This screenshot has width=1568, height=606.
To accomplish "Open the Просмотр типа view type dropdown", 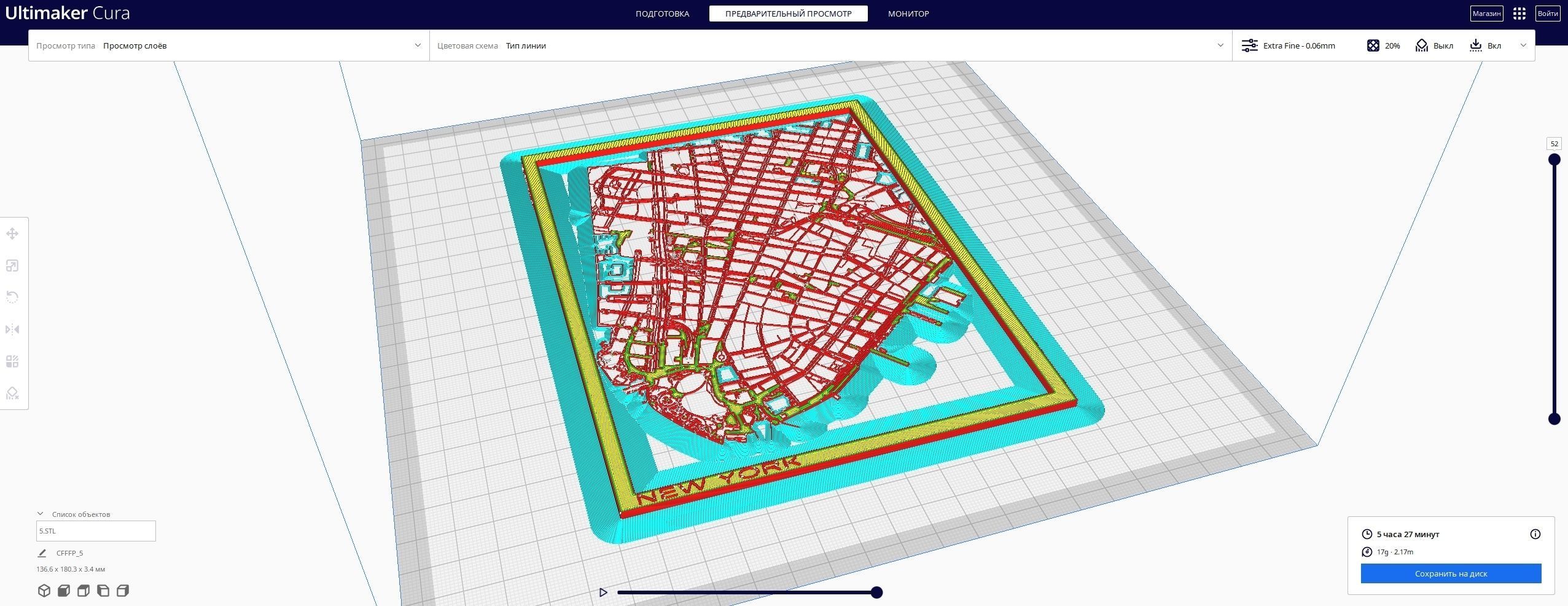I will point(228,45).
